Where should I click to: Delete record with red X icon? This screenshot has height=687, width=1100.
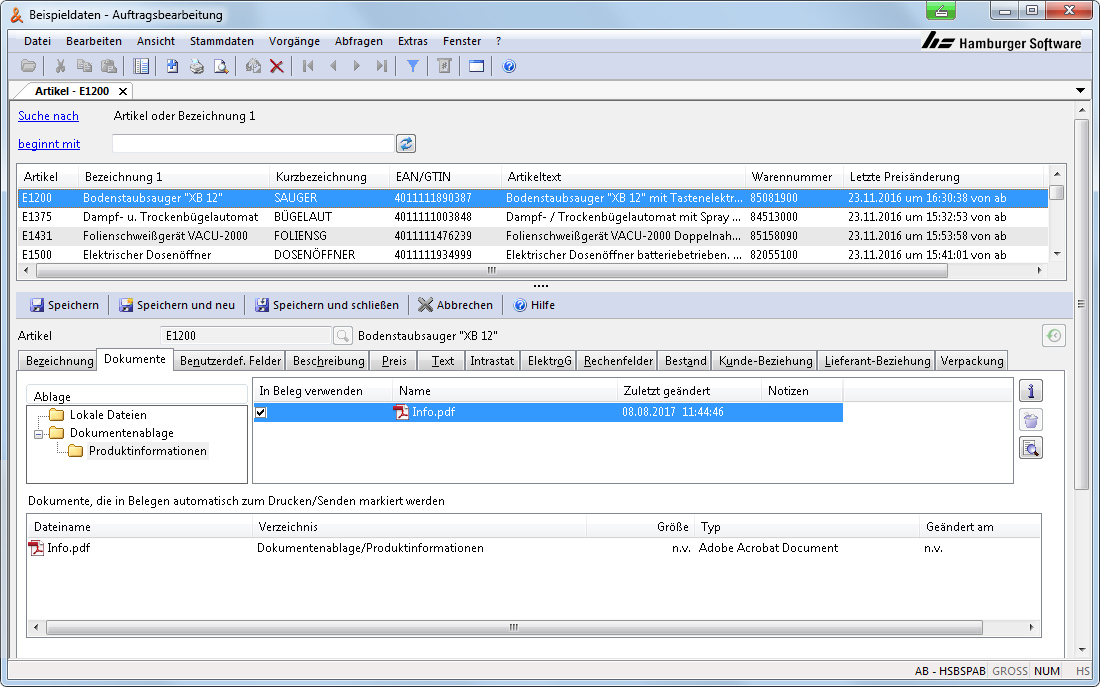(x=277, y=67)
